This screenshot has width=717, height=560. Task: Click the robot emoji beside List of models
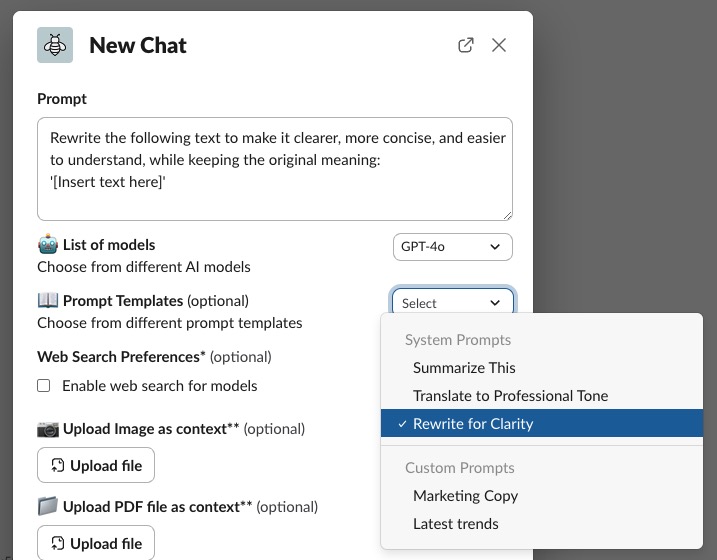point(48,244)
